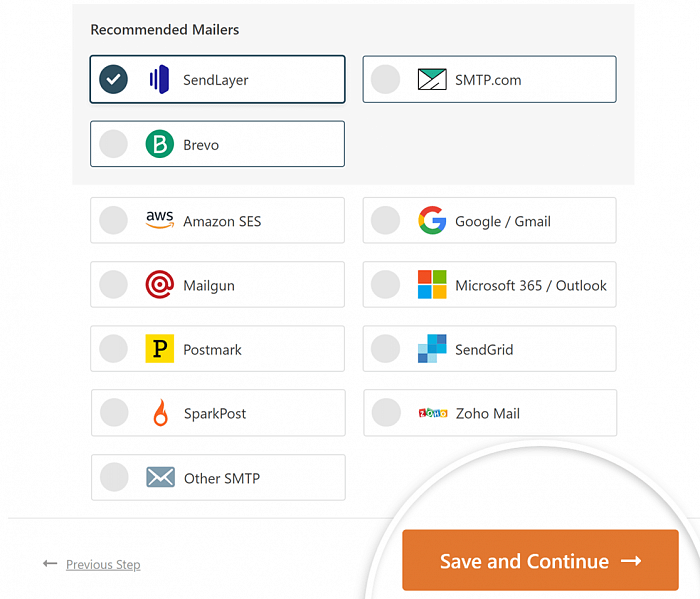Click the Recommended Mailers heading
The image size is (700, 599).
(165, 29)
